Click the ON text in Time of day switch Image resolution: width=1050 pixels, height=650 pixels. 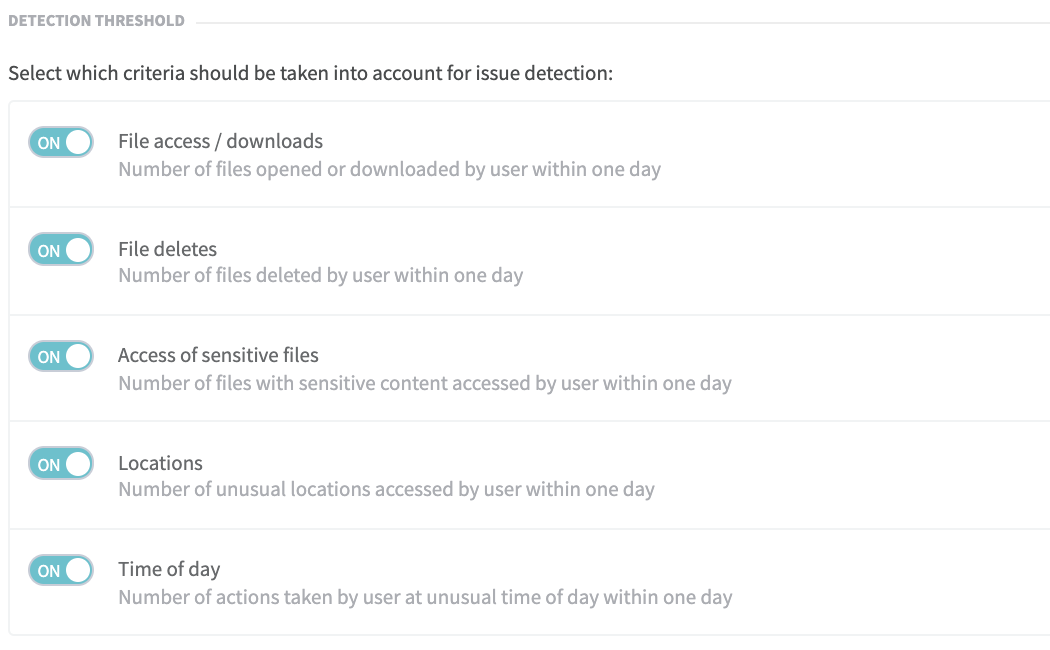(48, 571)
